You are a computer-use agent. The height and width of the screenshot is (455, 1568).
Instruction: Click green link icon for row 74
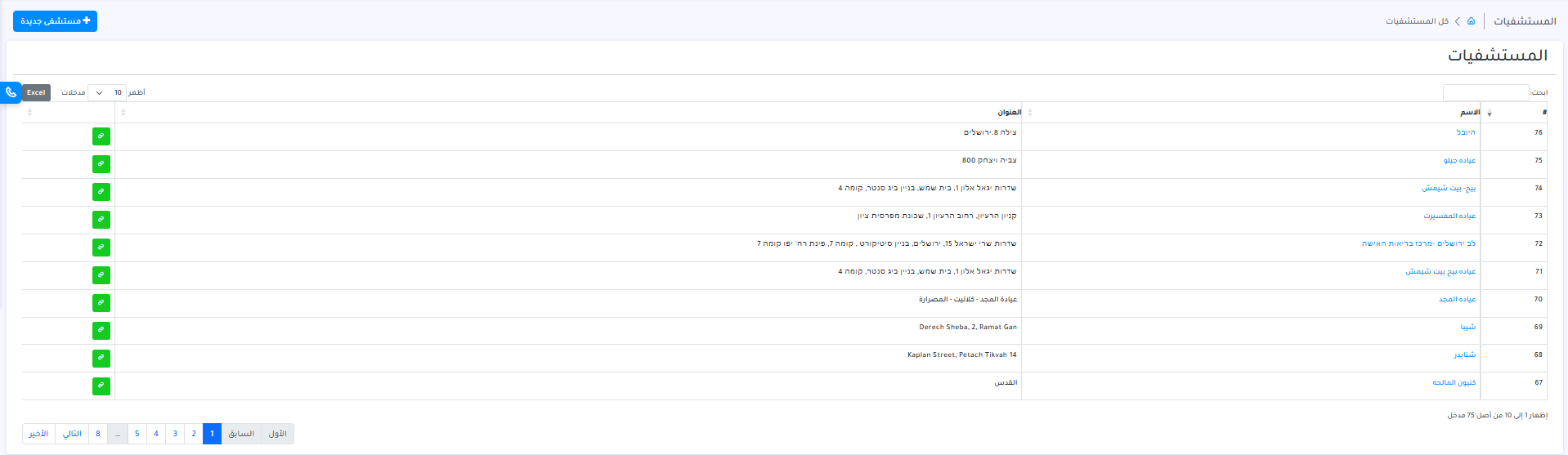[x=101, y=192]
